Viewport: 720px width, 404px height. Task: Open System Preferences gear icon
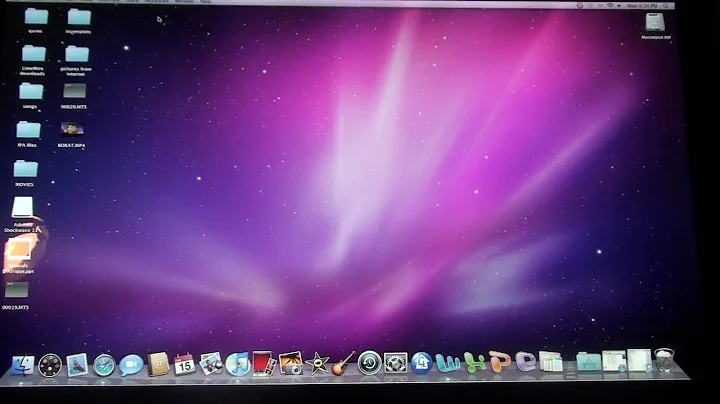395,363
